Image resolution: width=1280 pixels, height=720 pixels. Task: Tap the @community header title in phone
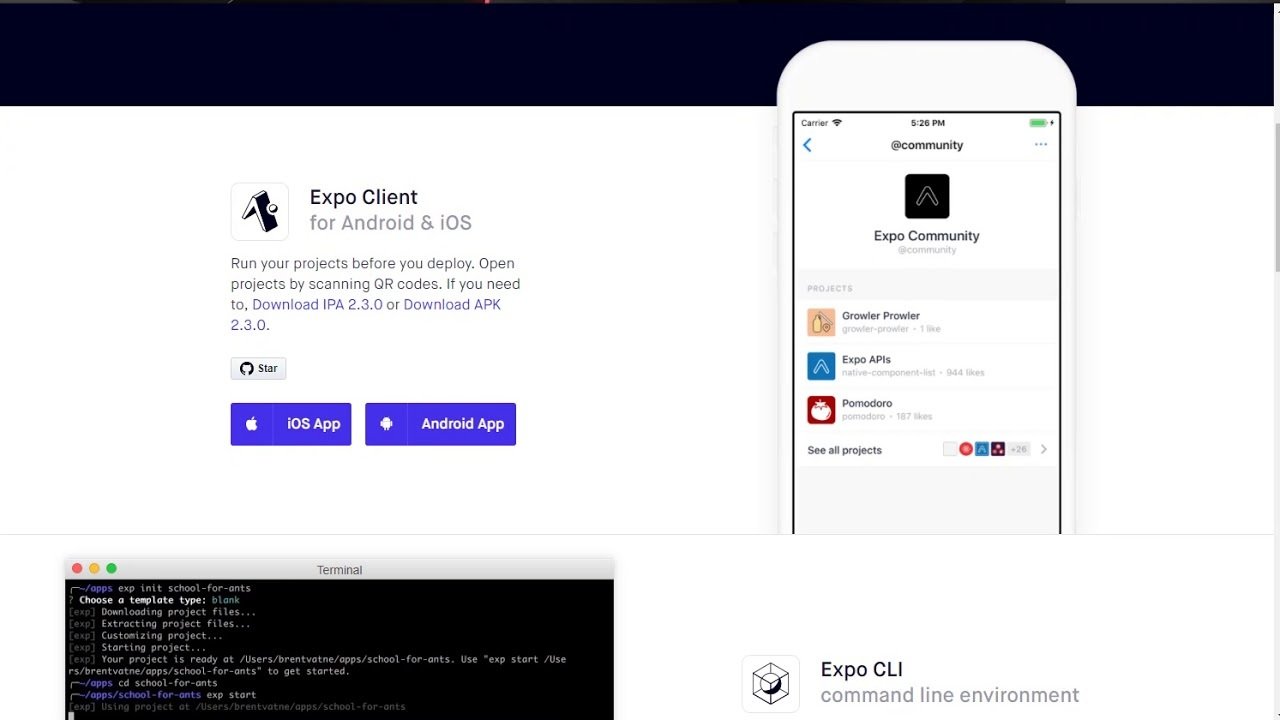tap(927, 145)
